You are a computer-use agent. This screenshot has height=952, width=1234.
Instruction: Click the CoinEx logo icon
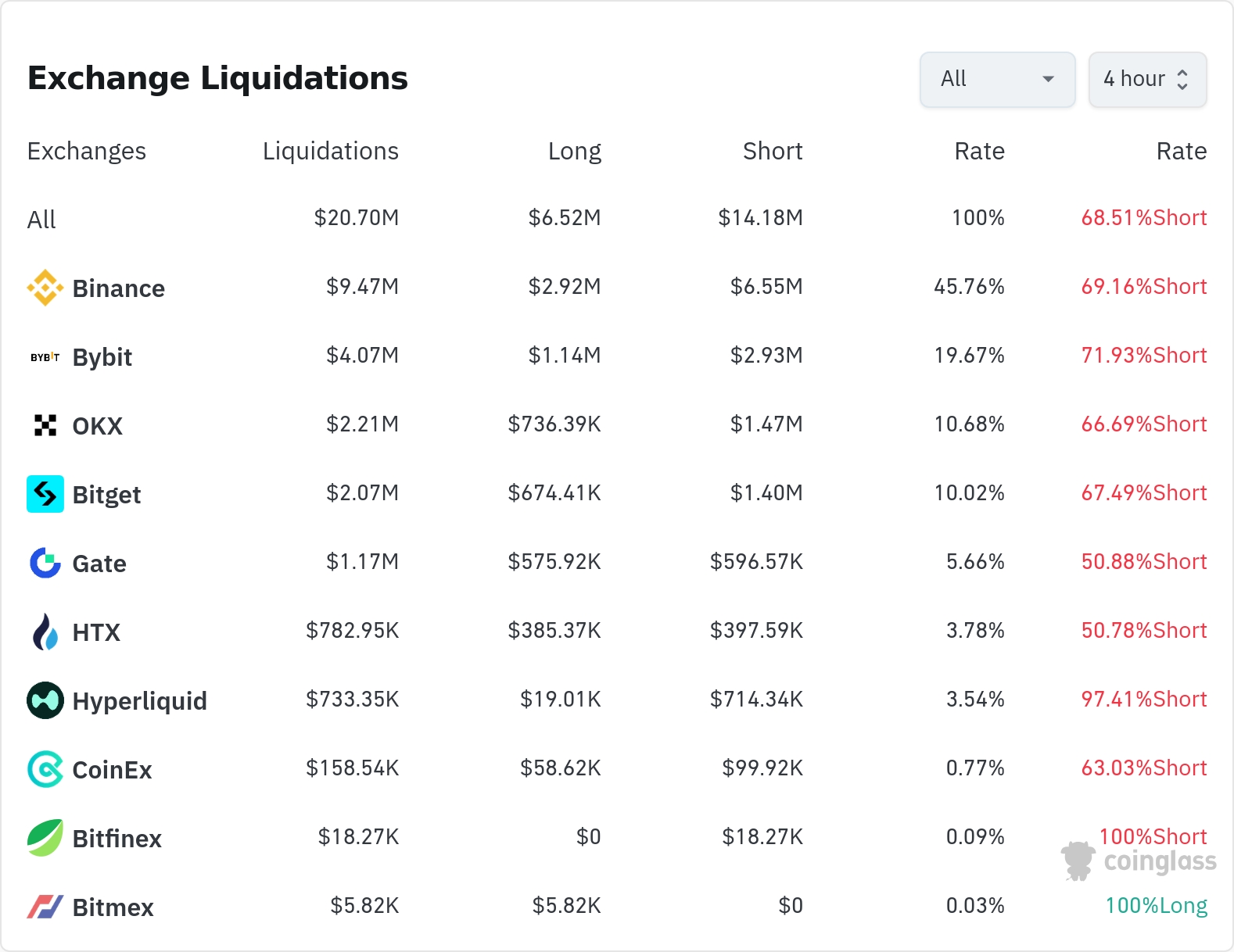click(x=45, y=769)
